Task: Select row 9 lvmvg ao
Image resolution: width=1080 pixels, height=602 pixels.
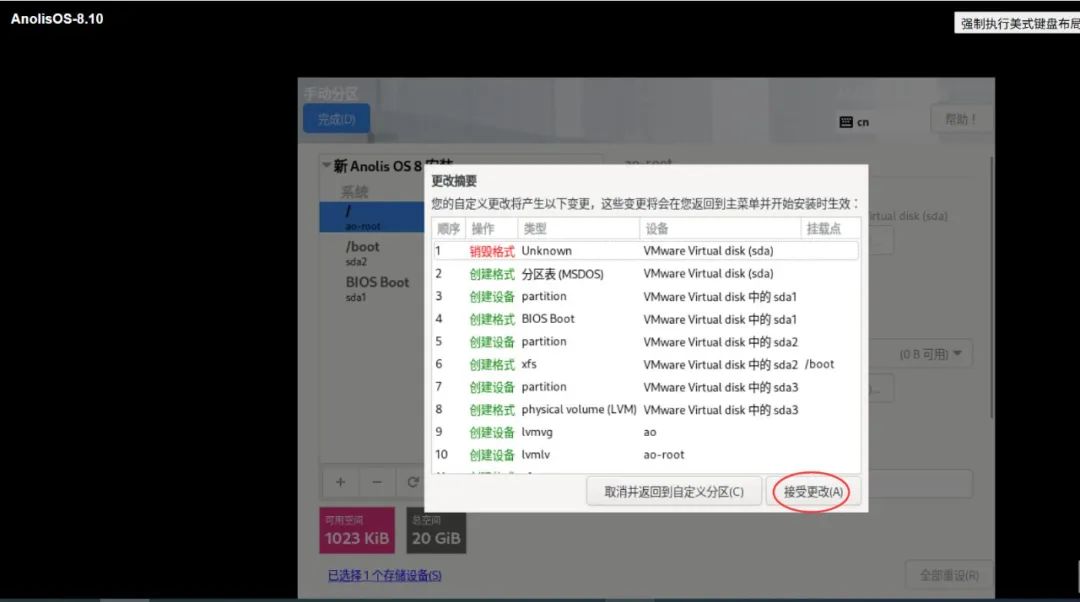Action: point(646,432)
